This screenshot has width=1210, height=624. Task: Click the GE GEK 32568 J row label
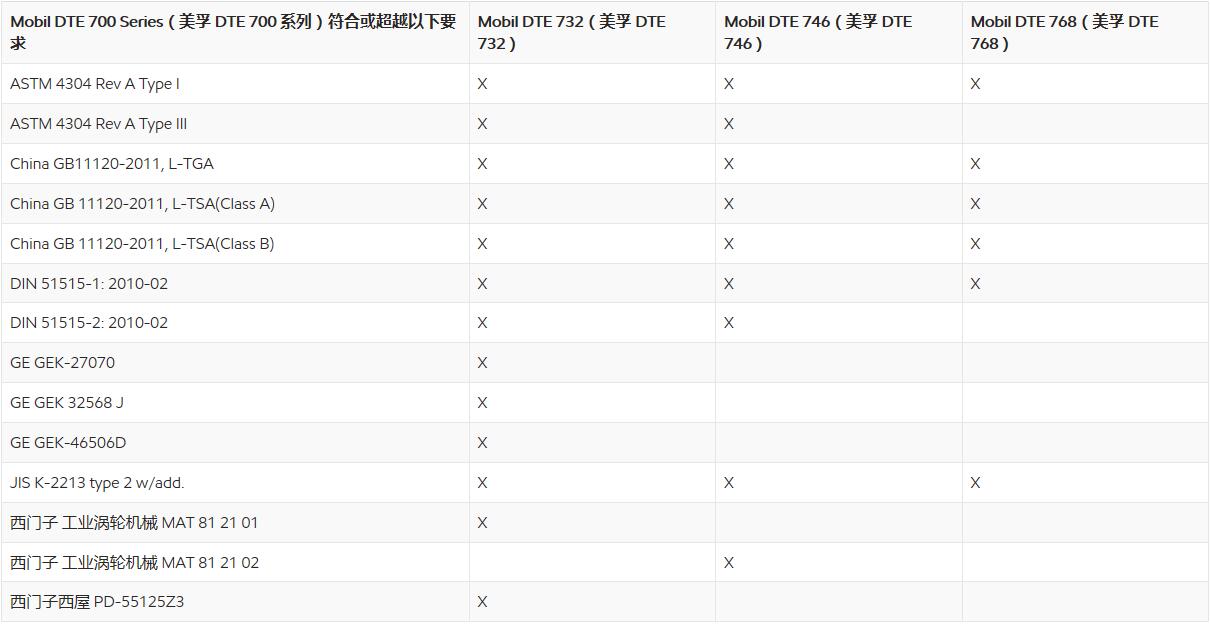pyautogui.click(x=67, y=403)
